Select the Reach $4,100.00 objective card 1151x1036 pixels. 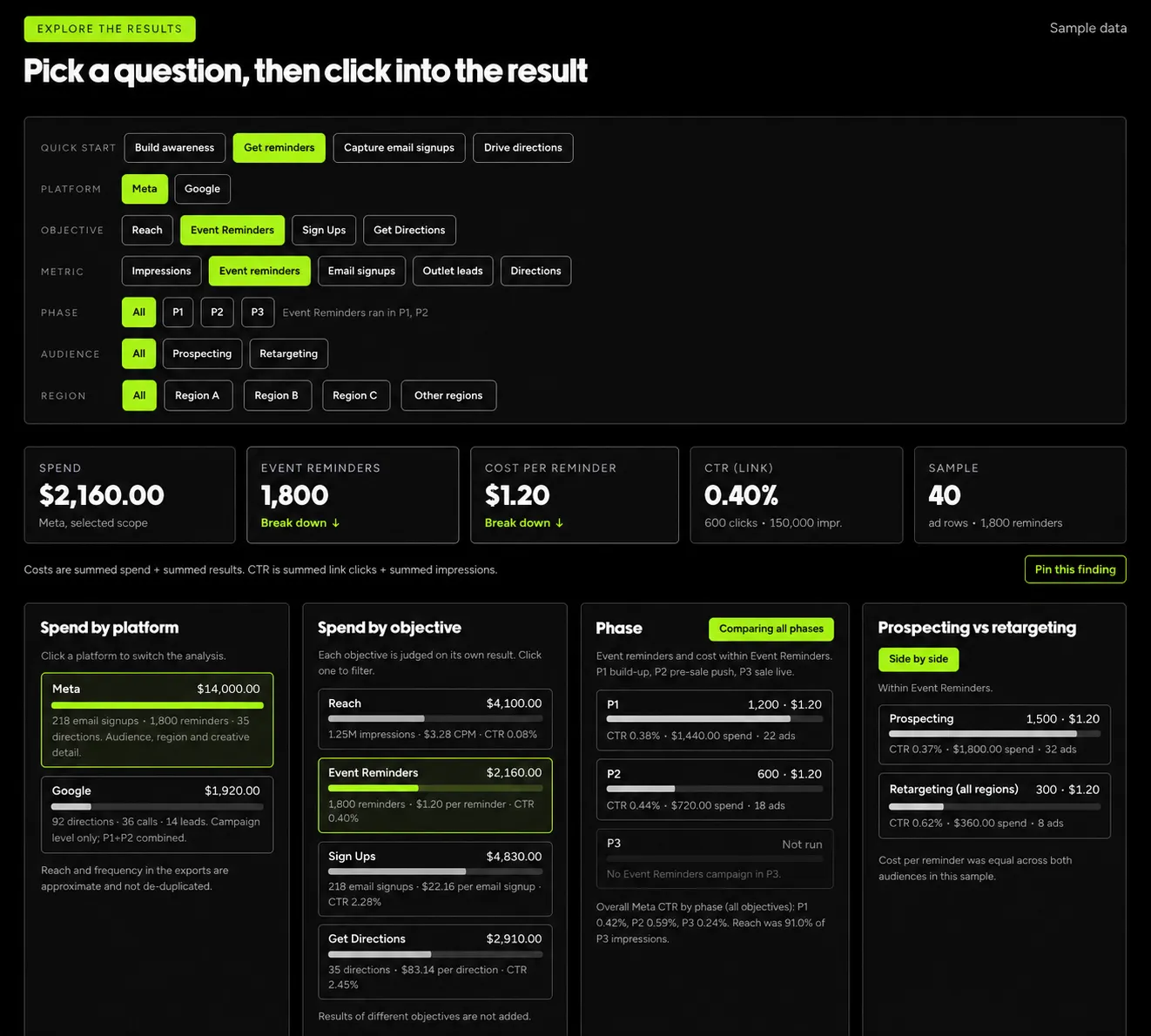click(x=435, y=719)
